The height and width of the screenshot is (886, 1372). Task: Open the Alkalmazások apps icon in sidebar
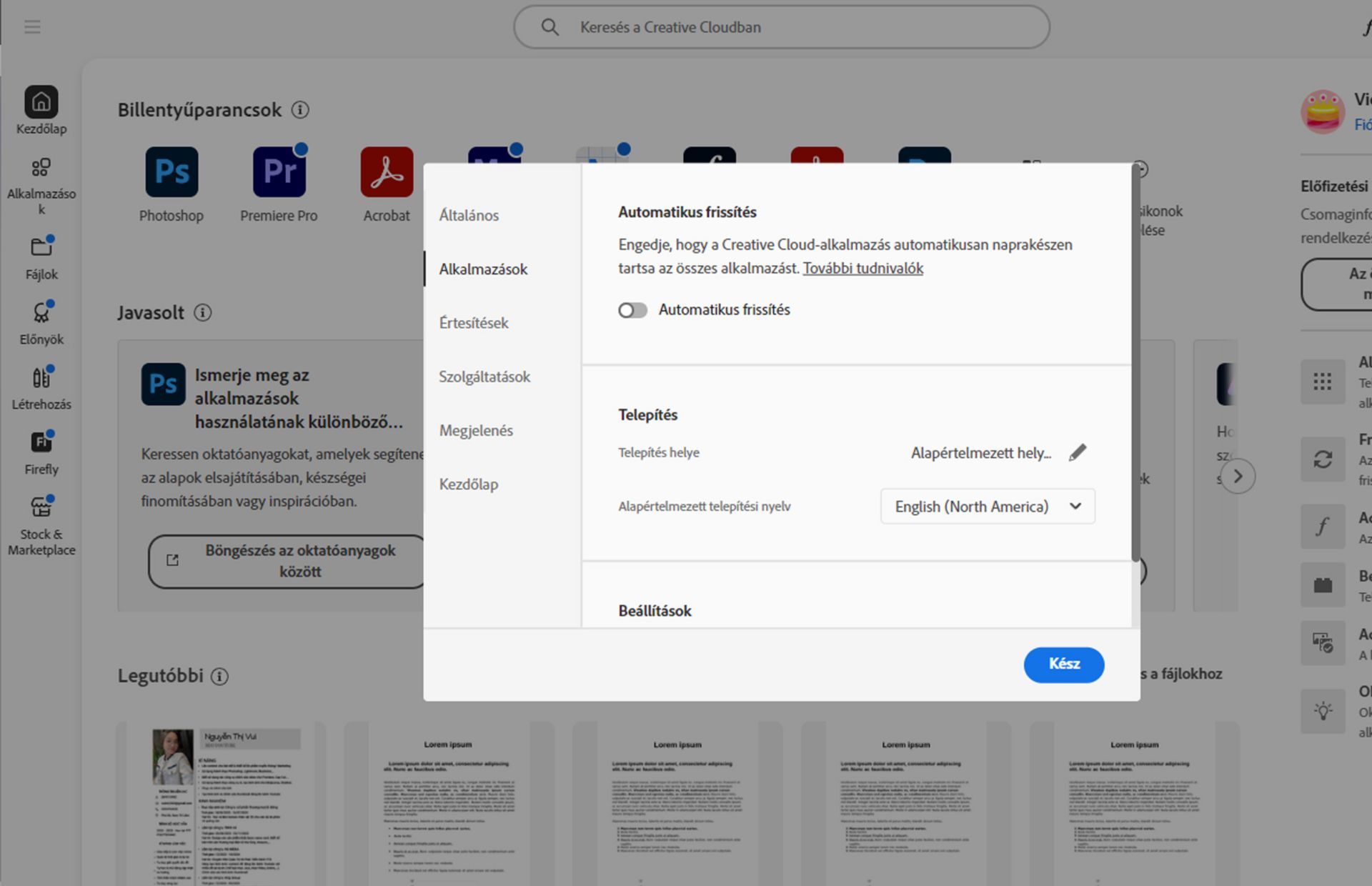[x=41, y=168]
